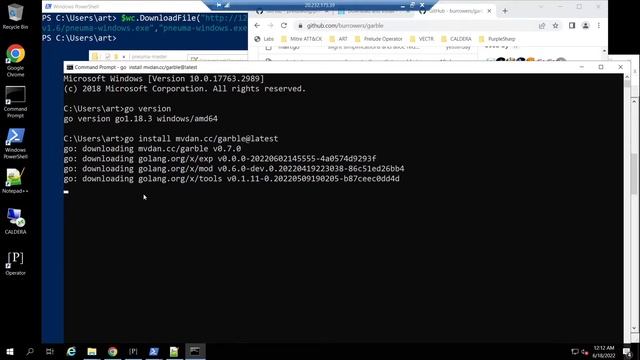Open the taskbar clock showing 12:12 AM
Image resolution: width=640 pixels, height=360 pixels.
604,351
